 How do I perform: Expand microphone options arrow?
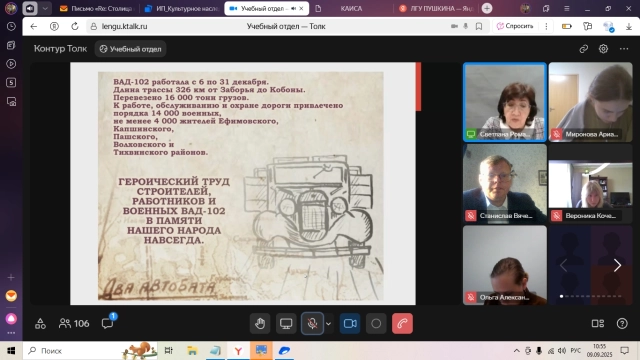[328, 324]
